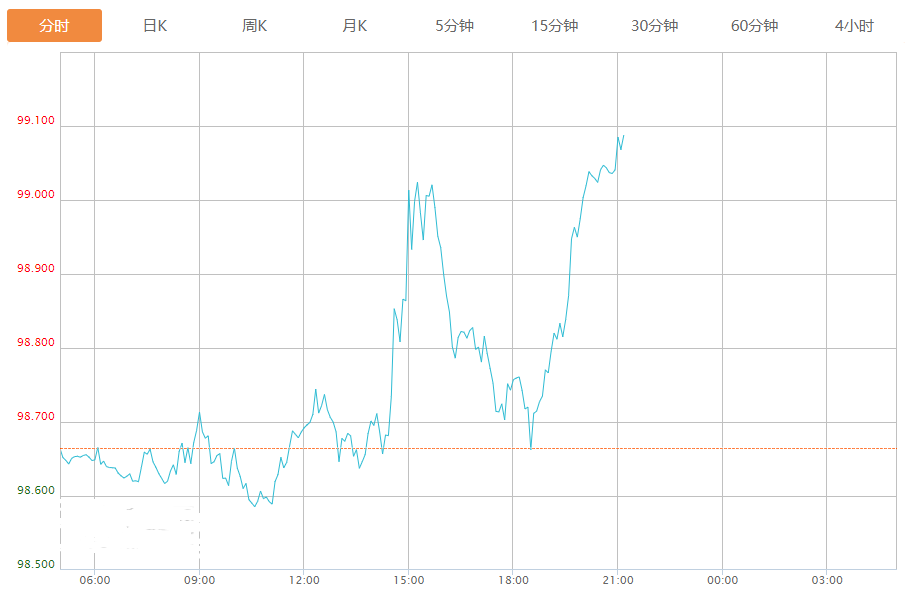Choose the 30分钟 interval tab
This screenshot has width=905, height=593.
tap(655, 26)
